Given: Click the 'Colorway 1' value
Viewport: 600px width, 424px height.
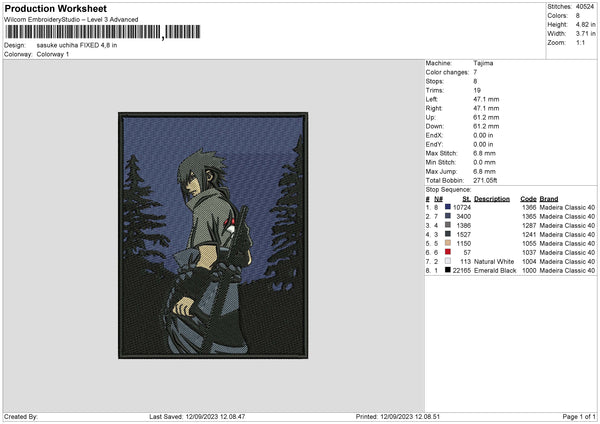Looking at the screenshot, I should (53, 54).
